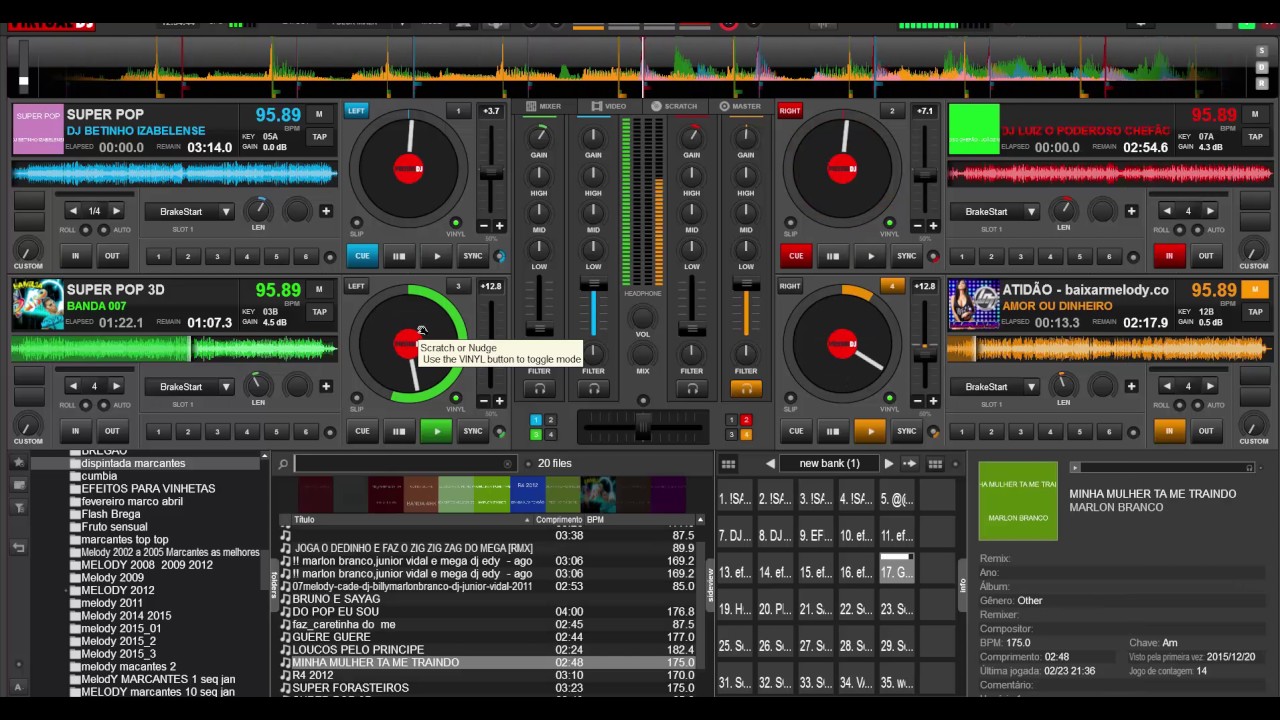Decrease loop length on deck 4
The height and width of the screenshot is (720, 1280).
pyautogui.click(x=1167, y=386)
